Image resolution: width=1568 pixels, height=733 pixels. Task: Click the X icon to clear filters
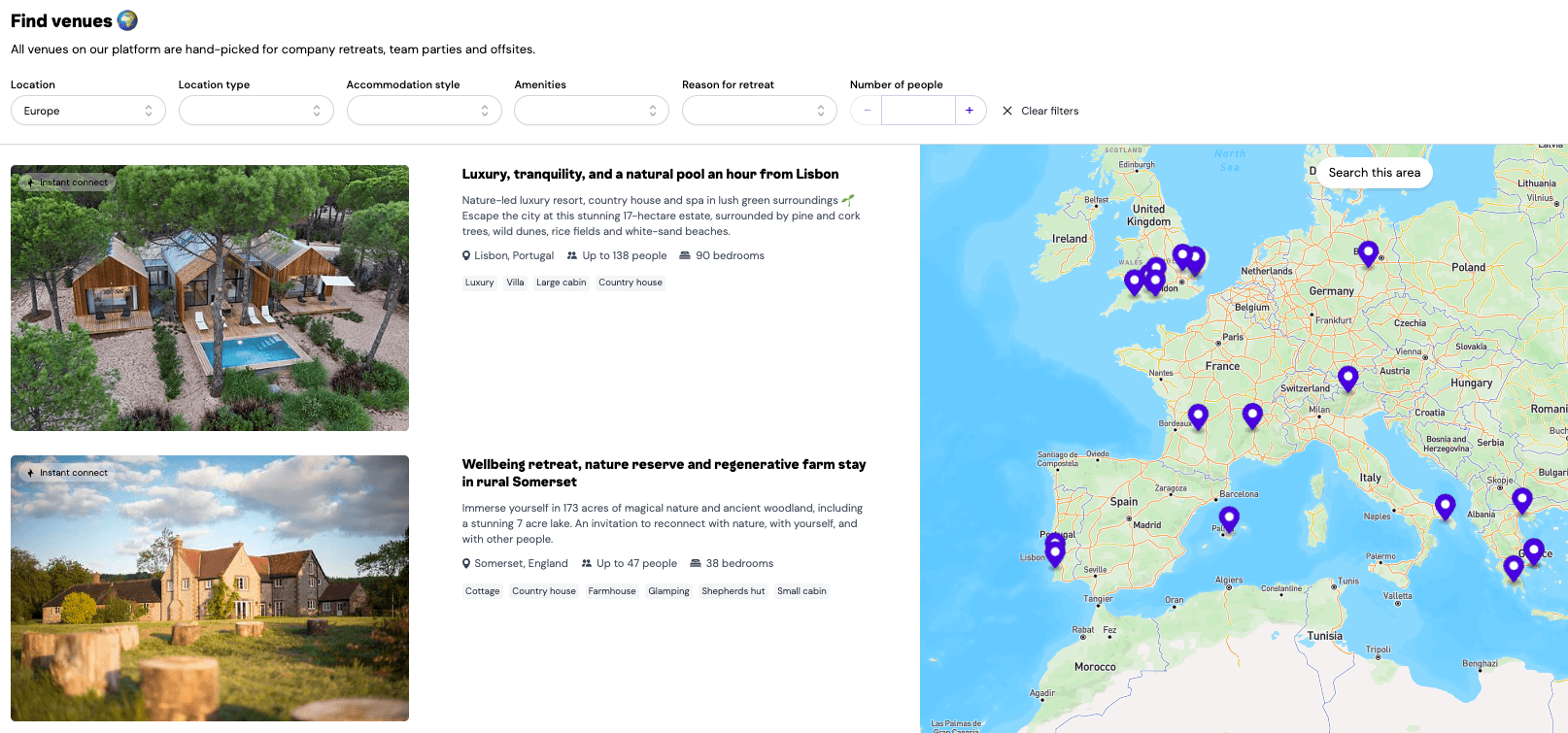pos(1007,111)
